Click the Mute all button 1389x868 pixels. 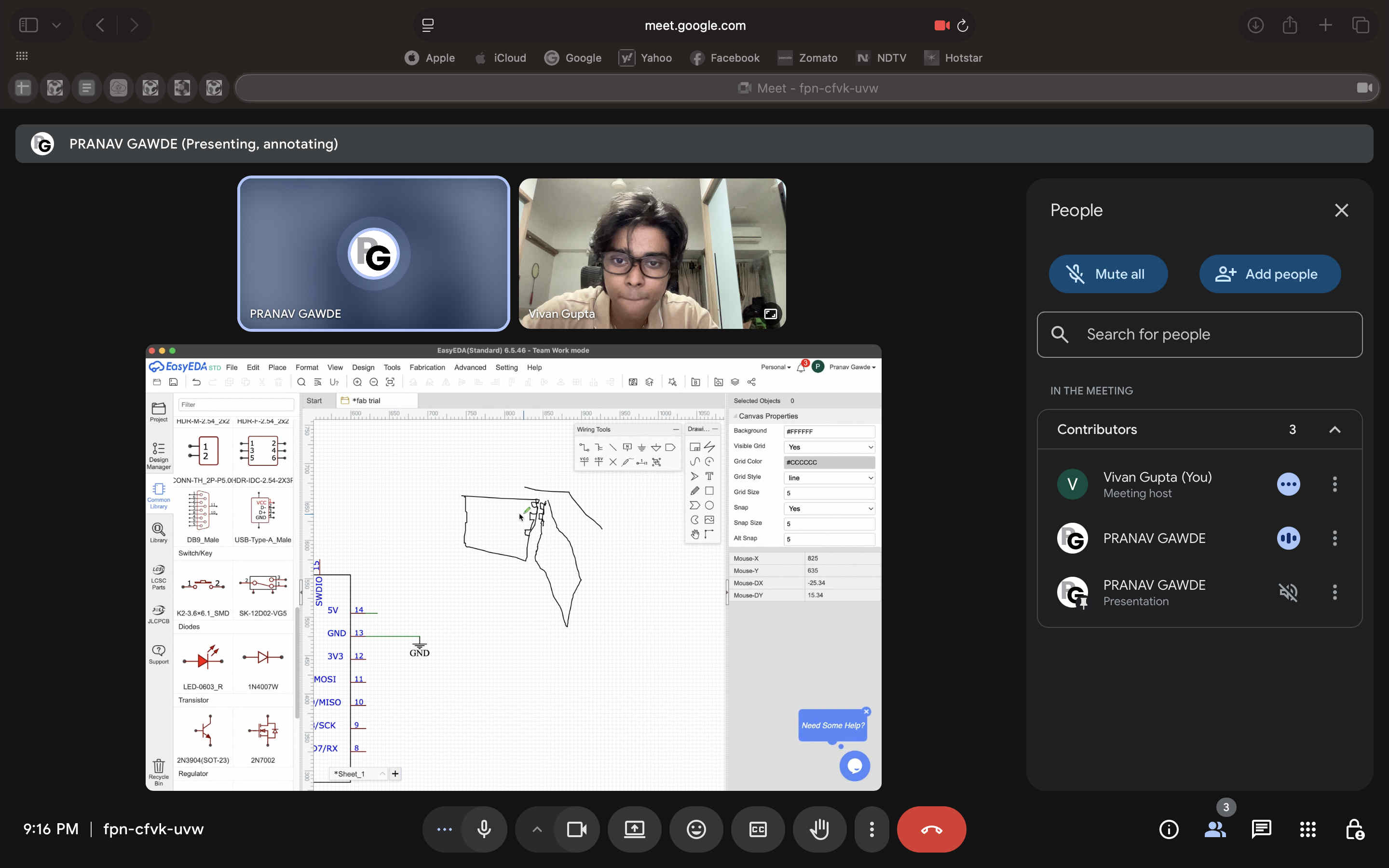(1108, 274)
